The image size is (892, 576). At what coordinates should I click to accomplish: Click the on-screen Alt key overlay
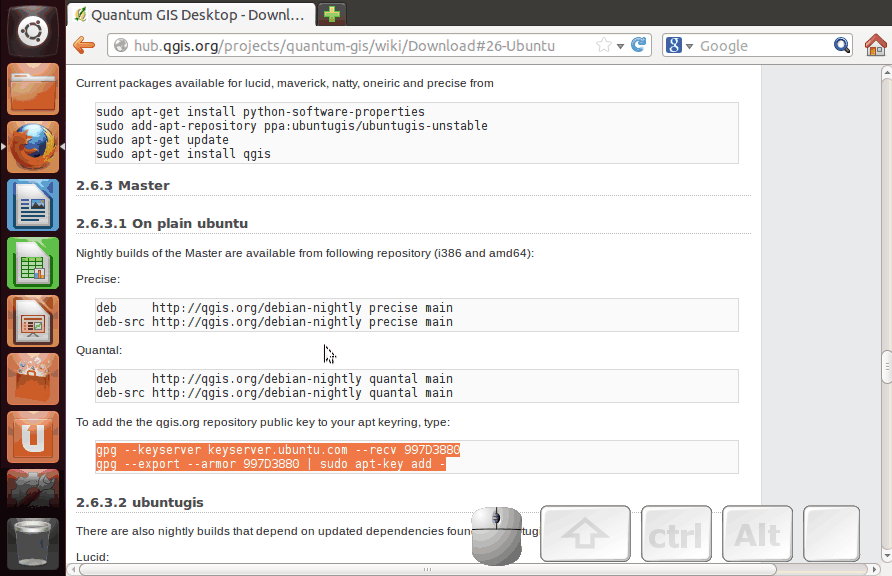[x=757, y=533]
